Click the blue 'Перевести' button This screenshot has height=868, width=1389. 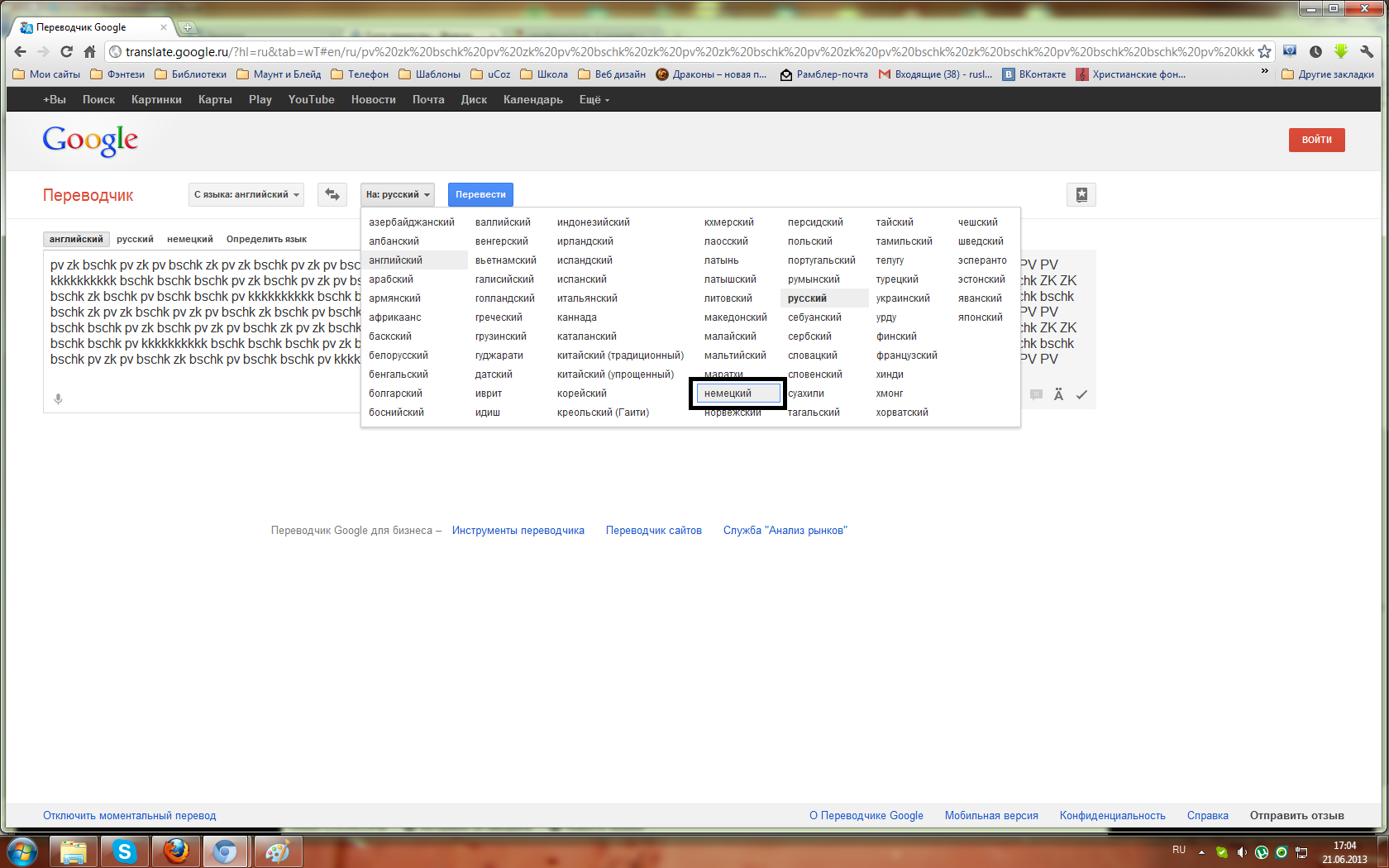pyautogui.click(x=480, y=195)
